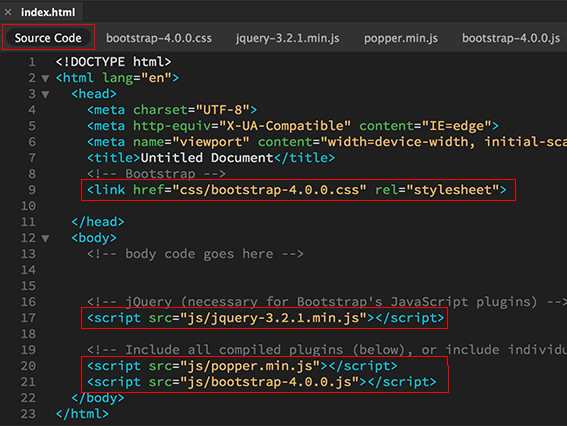Click the closing html tag
This screenshot has height=426, width=567.
pyautogui.click(x=82, y=414)
